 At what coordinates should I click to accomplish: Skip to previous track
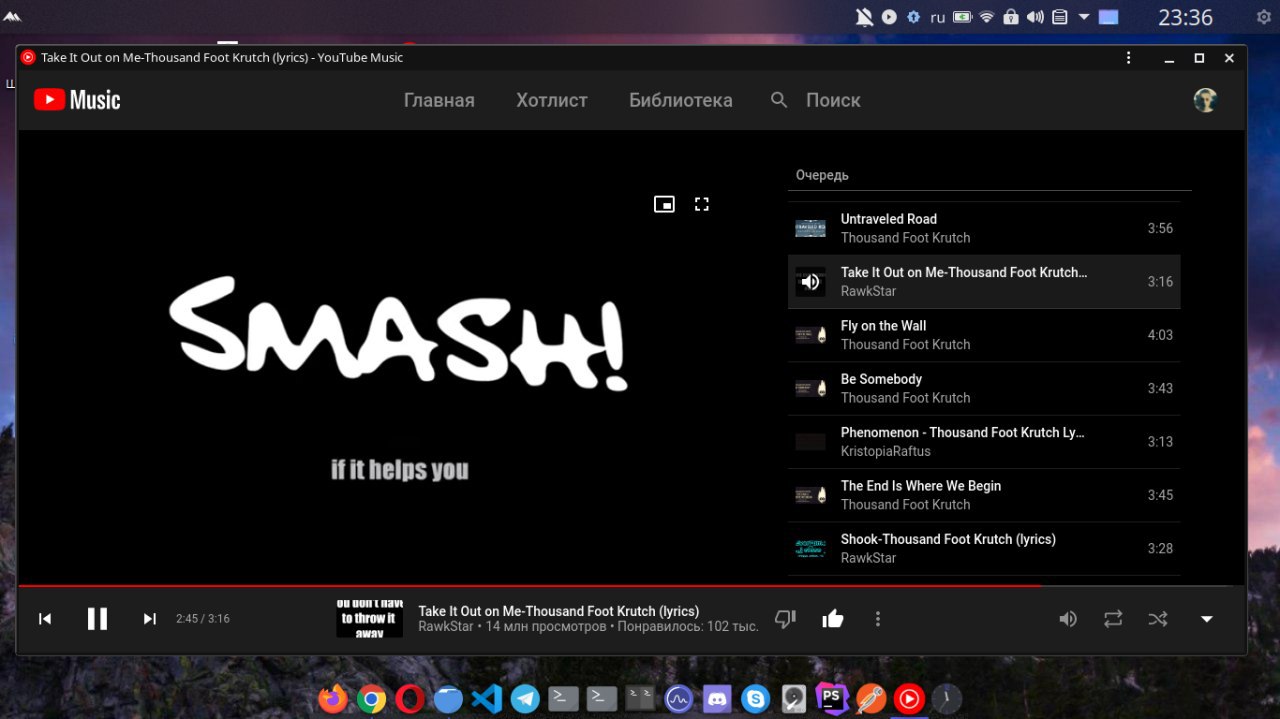click(x=45, y=619)
